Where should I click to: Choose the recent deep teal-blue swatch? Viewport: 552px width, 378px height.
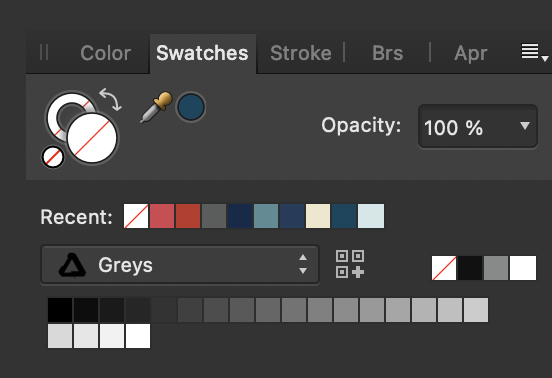pos(344,216)
